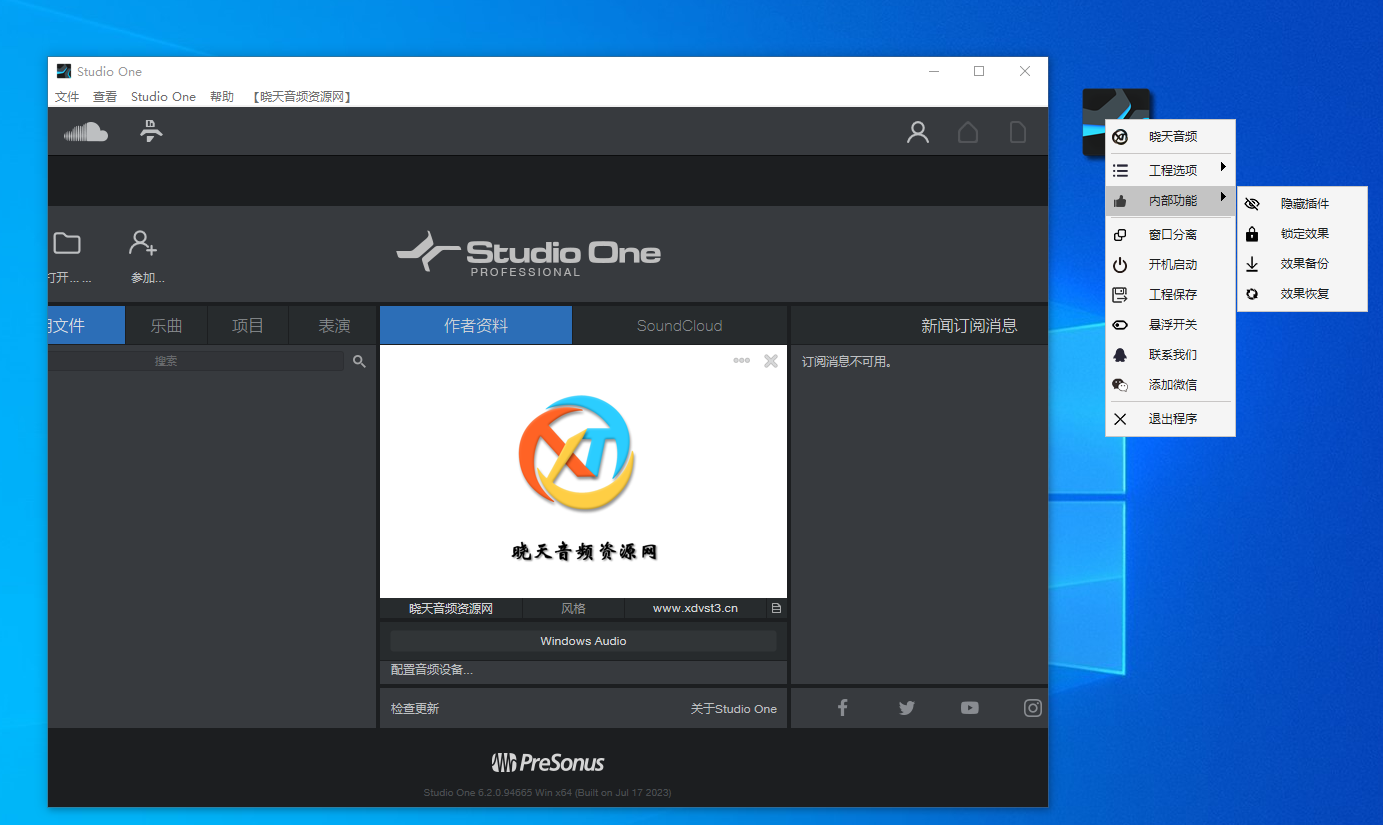
Task: Open the 查看 menu
Action: 105,97
